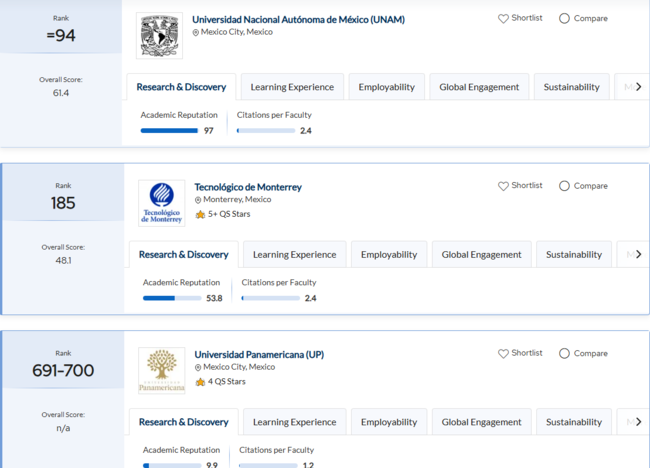650x468 pixels.
Task: Shortlist Tecnológico de Monterrey via heart icon
Action: coord(503,186)
